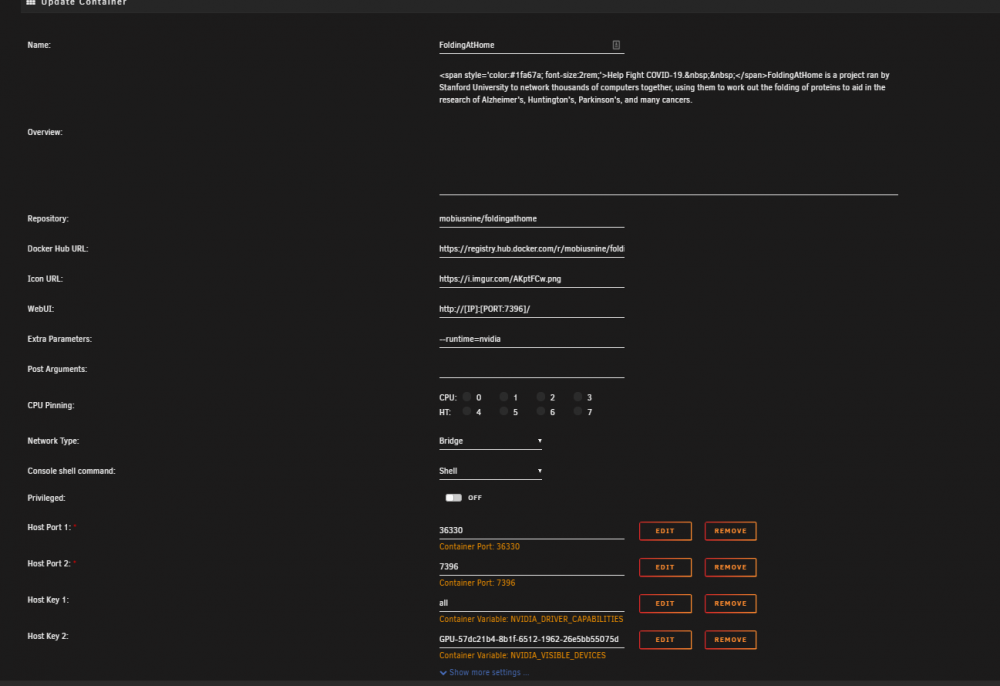The image size is (1000, 686).
Task: Open the Console shell command dropdown
Action: [490, 471]
